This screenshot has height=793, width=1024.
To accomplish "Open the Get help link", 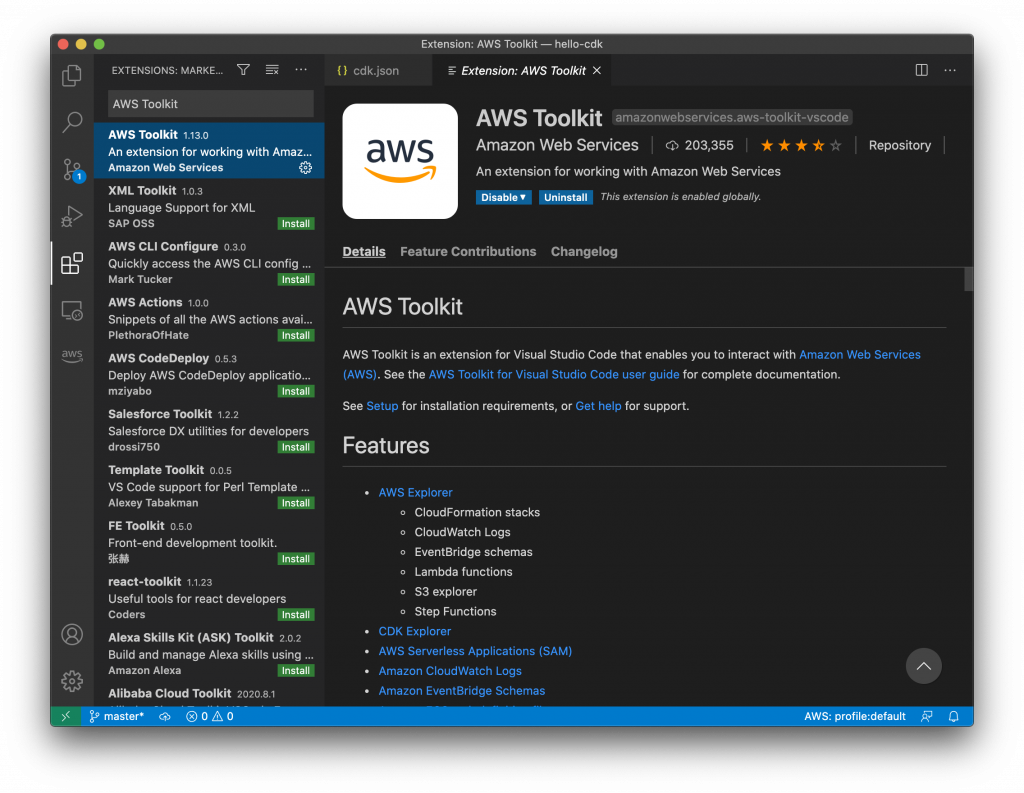I will (x=598, y=406).
